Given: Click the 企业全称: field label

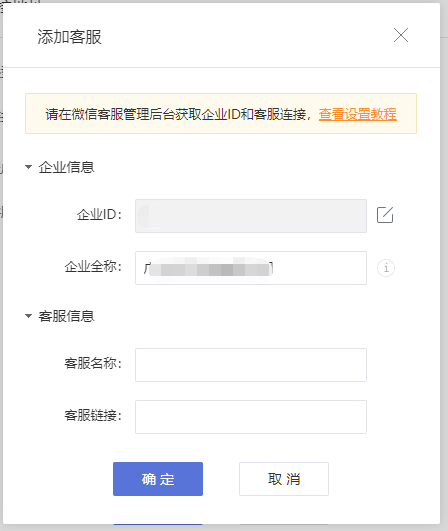Looking at the screenshot, I should (93, 267).
